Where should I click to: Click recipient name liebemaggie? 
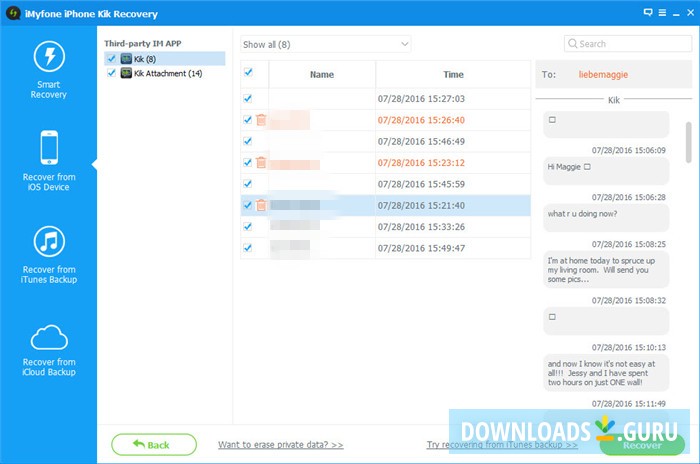pyautogui.click(x=603, y=75)
